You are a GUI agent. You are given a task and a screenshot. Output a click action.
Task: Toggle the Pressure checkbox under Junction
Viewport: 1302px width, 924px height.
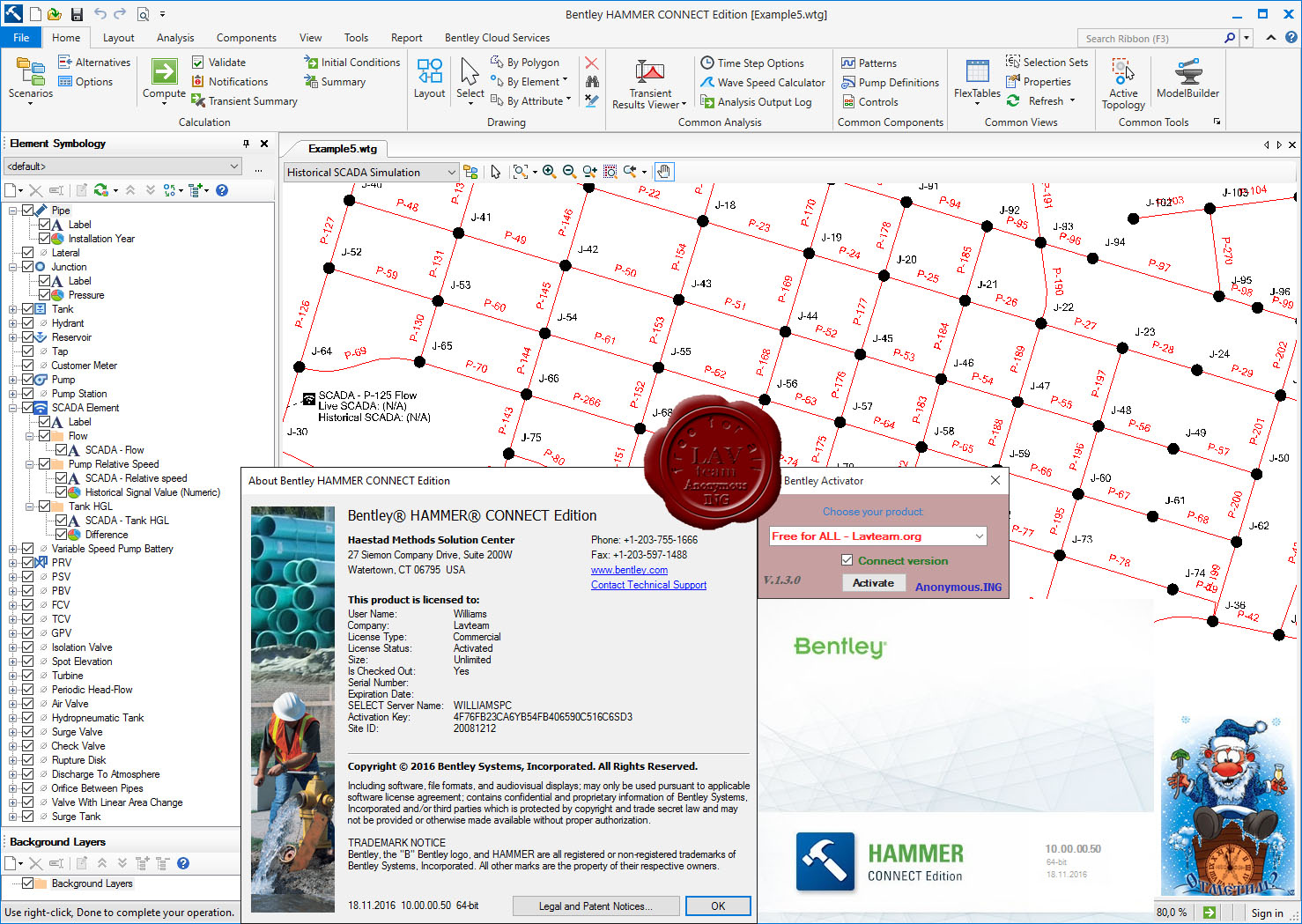coord(45,295)
